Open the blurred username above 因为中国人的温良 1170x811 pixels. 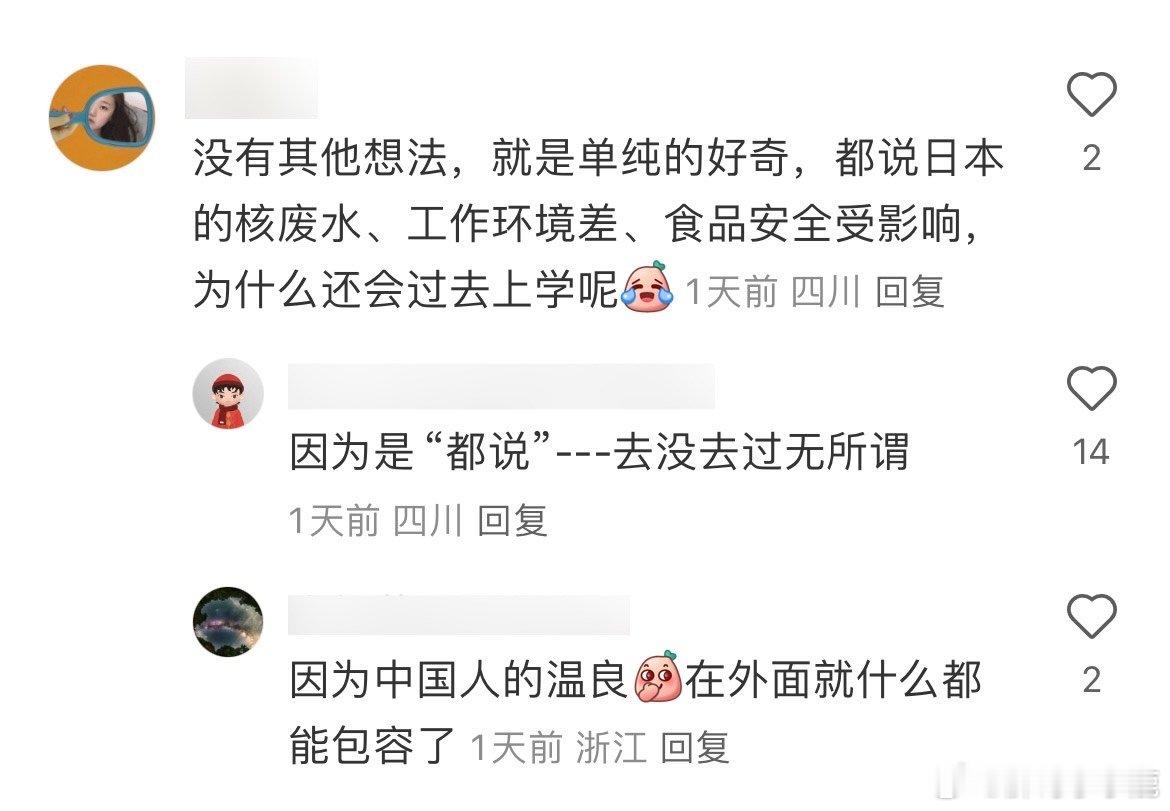[459, 615]
